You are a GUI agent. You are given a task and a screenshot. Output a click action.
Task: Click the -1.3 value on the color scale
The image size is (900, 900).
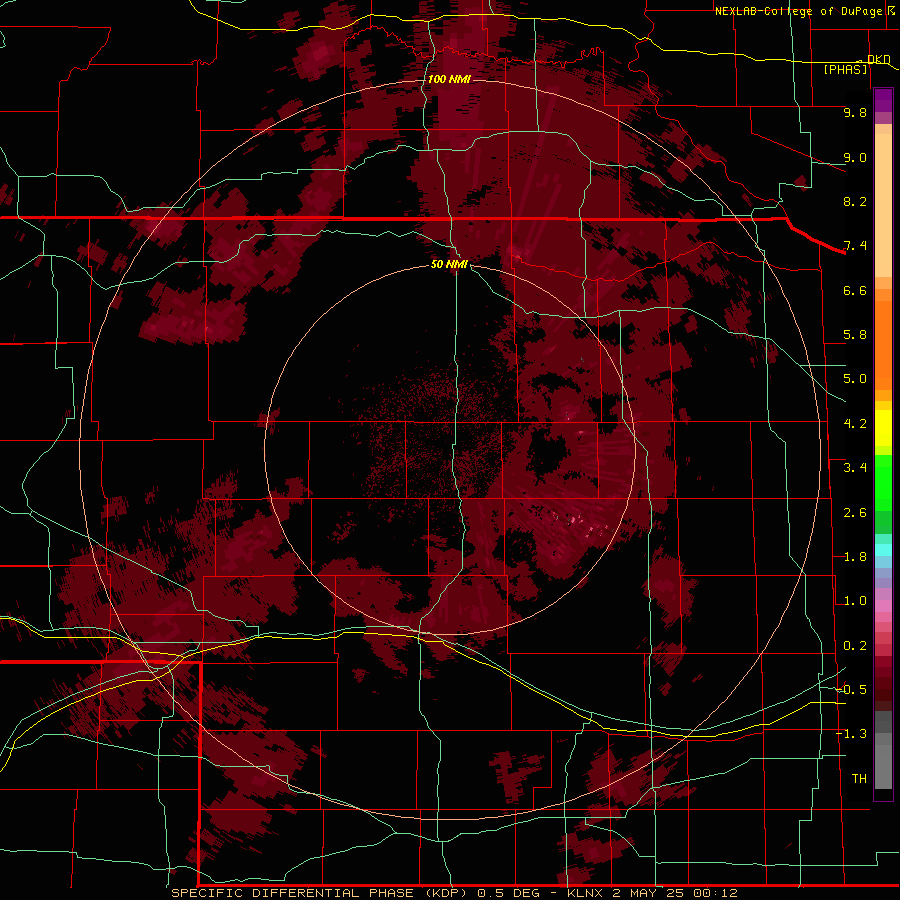[851, 734]
